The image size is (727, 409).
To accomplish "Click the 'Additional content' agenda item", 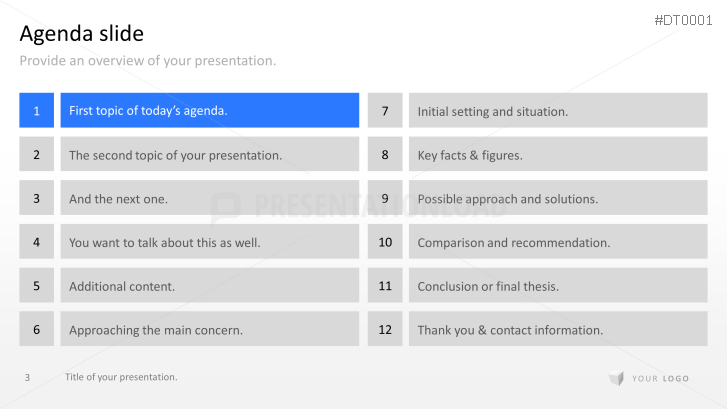I will [x=210, y=285].
